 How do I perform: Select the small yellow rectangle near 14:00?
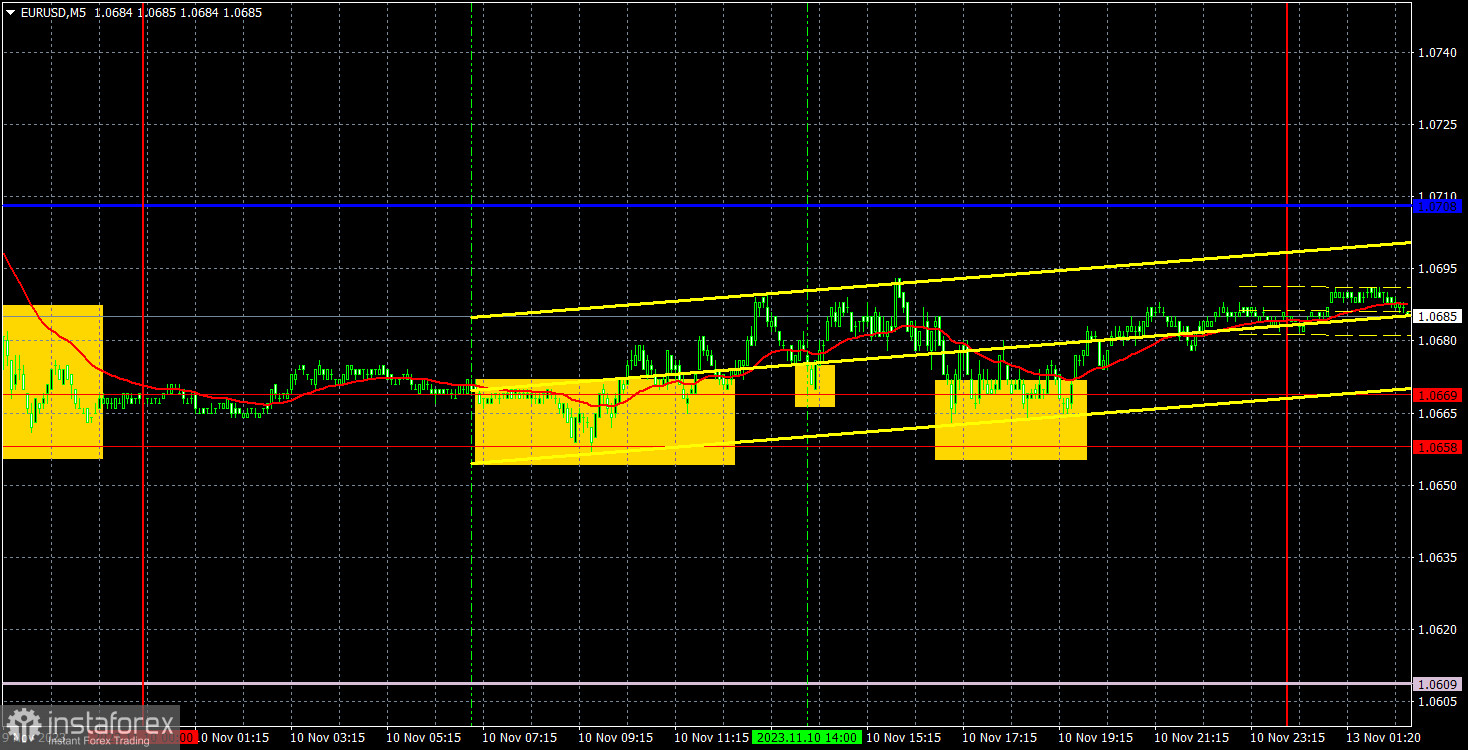click(815, 386)
